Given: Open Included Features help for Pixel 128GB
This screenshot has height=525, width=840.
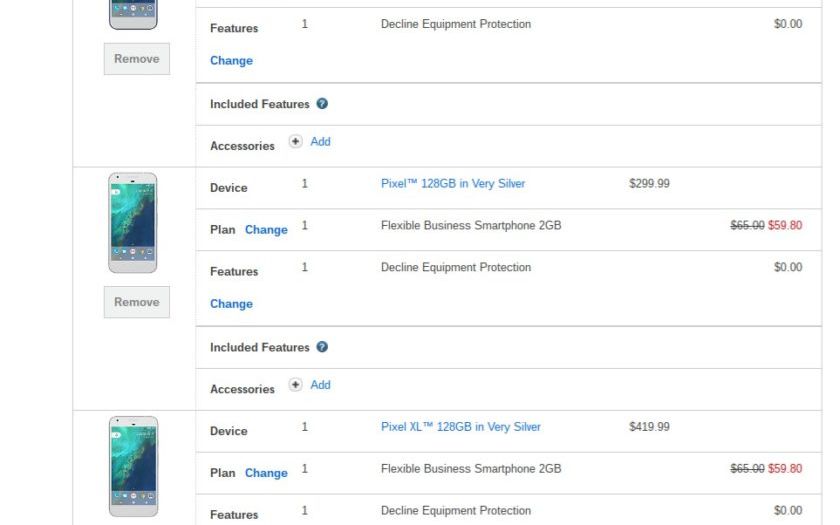Looking at the screenshot, I should tap(322, 347).
